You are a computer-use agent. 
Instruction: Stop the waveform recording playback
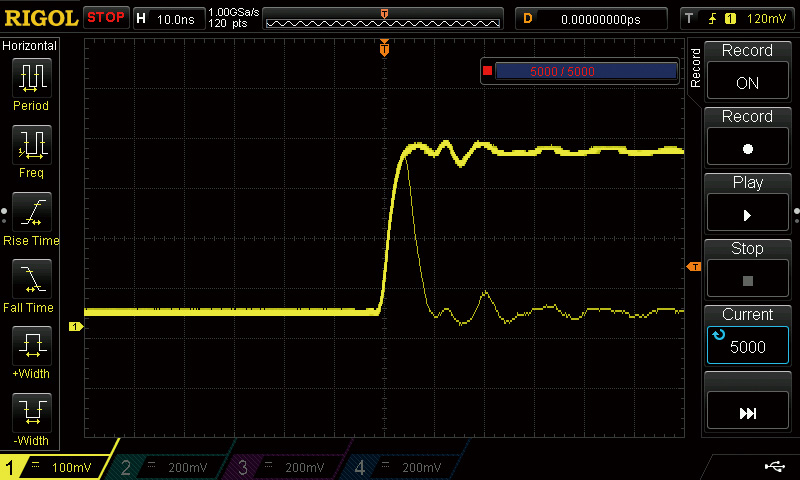[747, 269]
